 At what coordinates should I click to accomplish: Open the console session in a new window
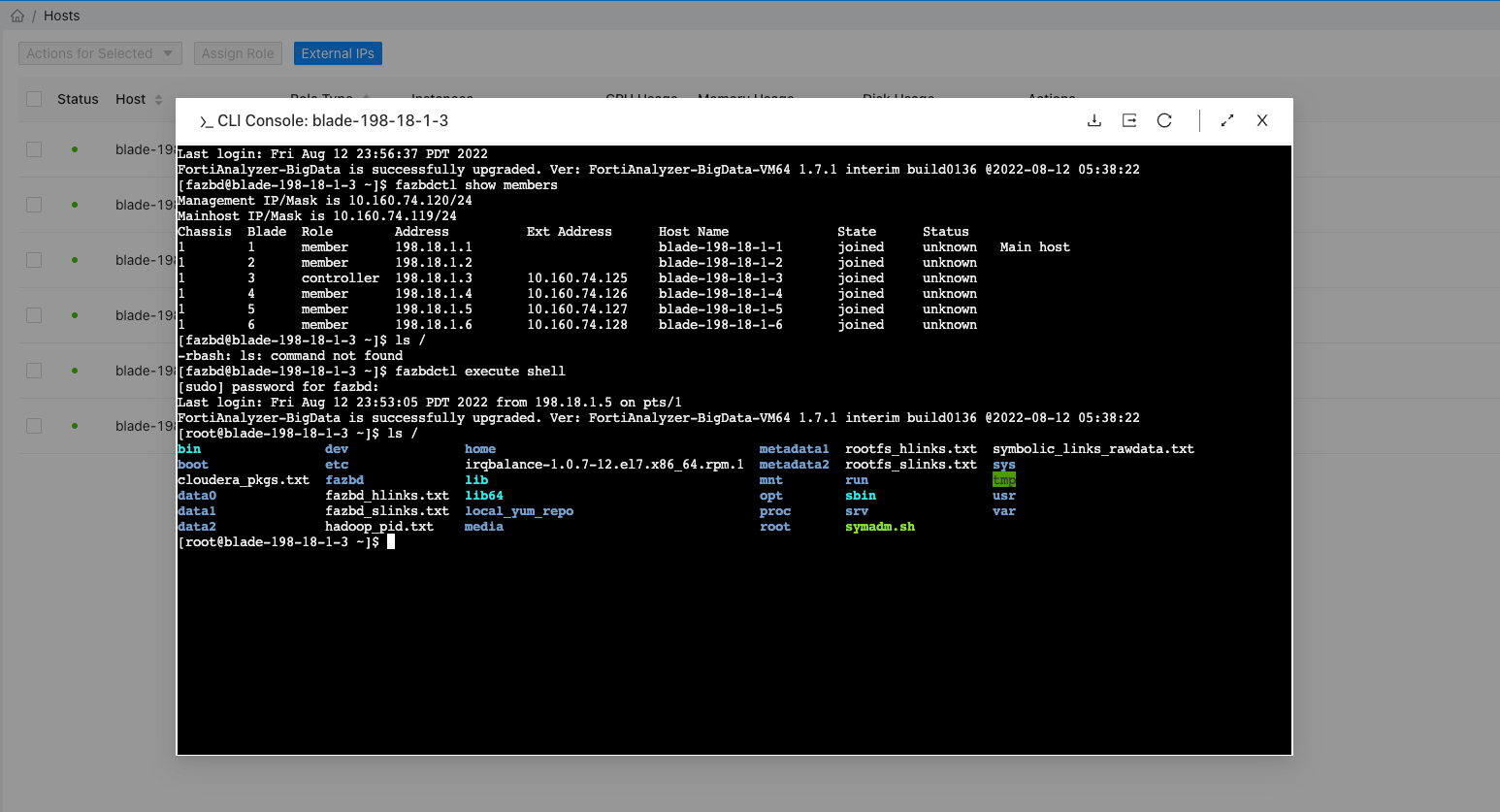(1128, 120)
